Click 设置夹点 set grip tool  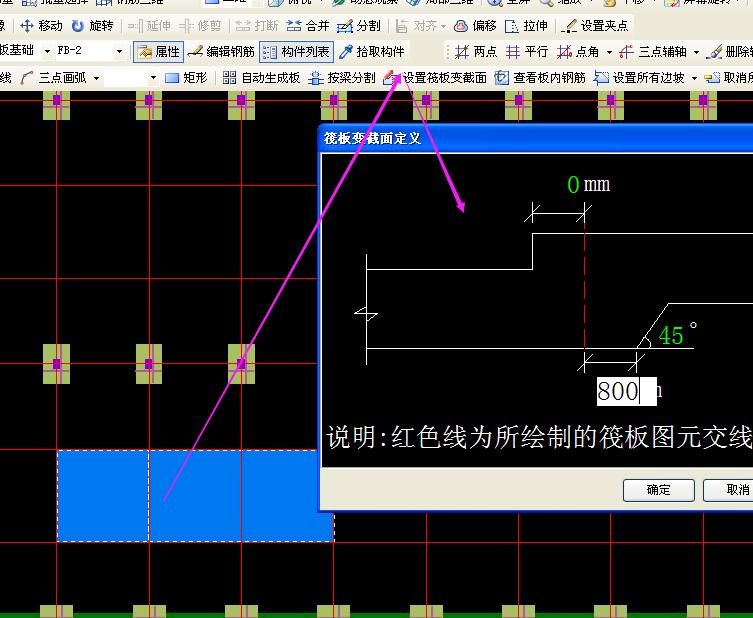595,25
